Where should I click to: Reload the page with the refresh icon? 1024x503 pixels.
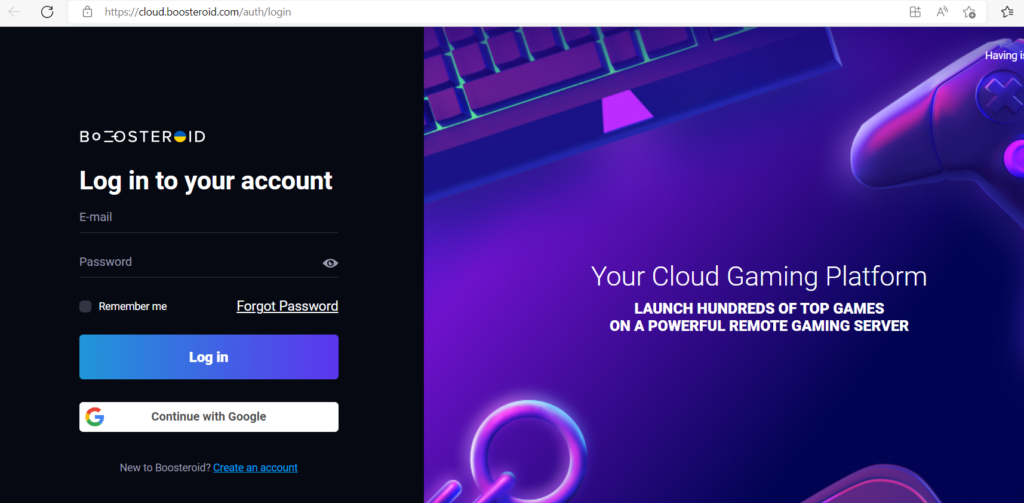coord(47,12)
